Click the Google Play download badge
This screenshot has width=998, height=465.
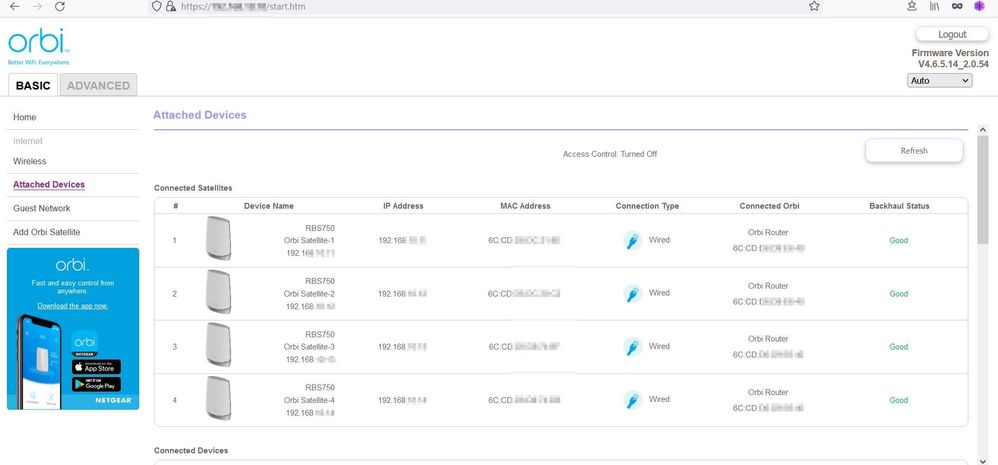(96, 384)
